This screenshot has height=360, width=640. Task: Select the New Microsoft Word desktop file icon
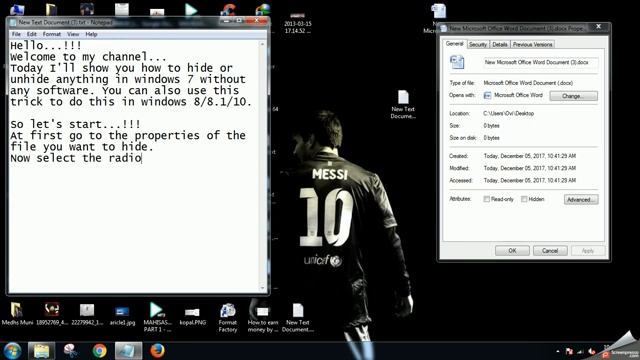[x=438, y=11]
